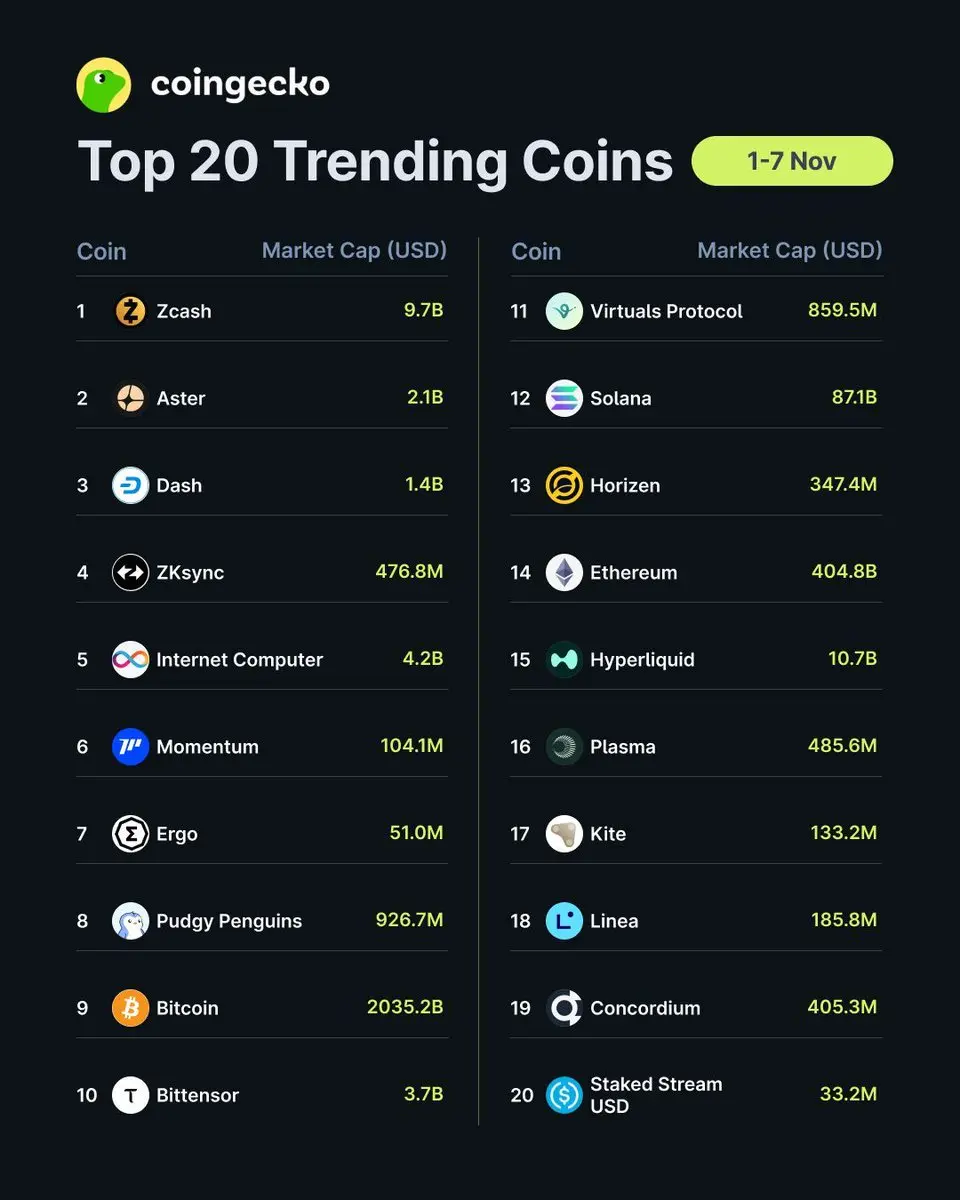Click the 1-7 Nov date badge
The height and width of the screenshot is (1200, 960).
tap(792, 161)
